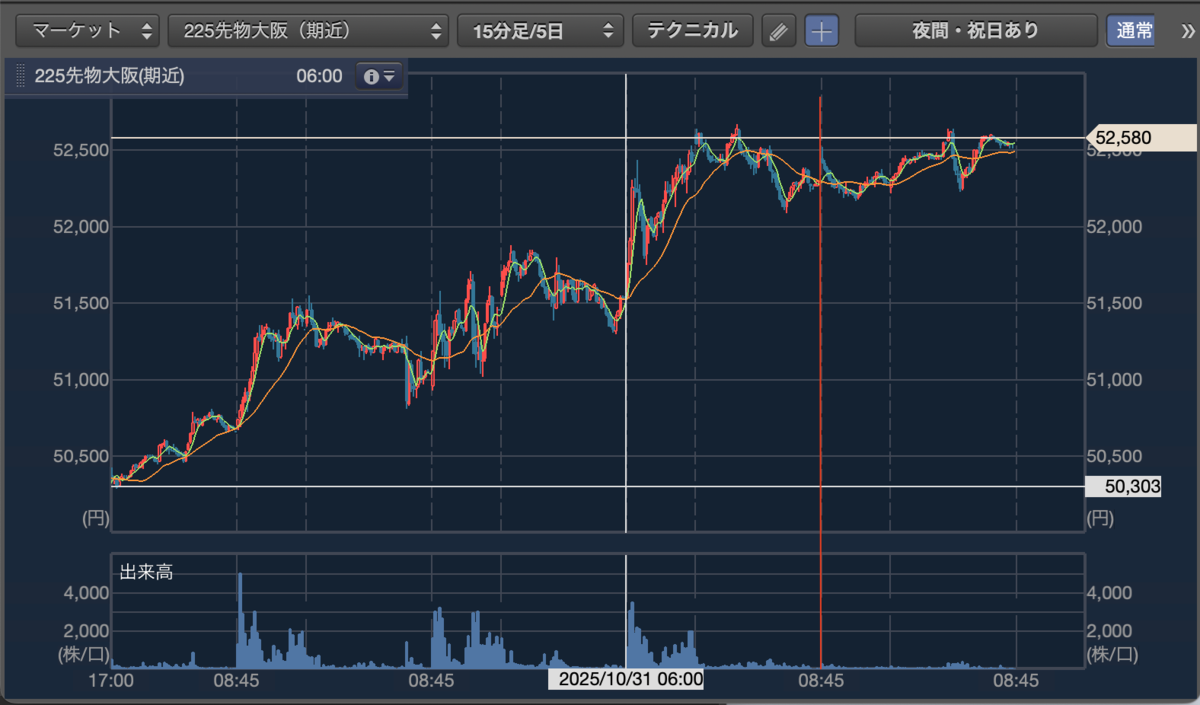This screenshot has width=1200, height=705.
Task: Open the マーケット dropdown
Action: pyautogui.click(x=88, y=31)
